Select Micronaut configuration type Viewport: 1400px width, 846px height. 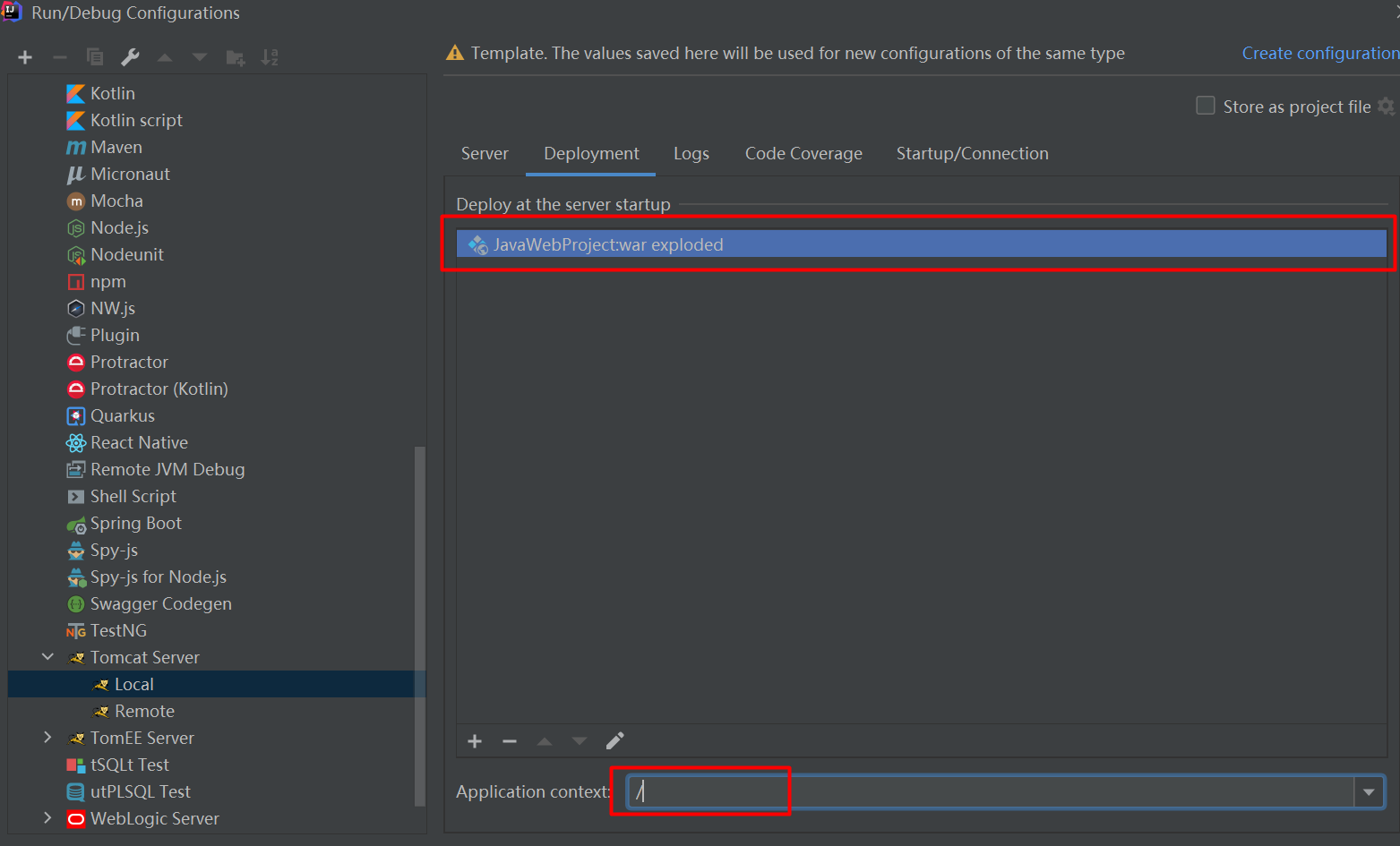click(x=130, y=174)
